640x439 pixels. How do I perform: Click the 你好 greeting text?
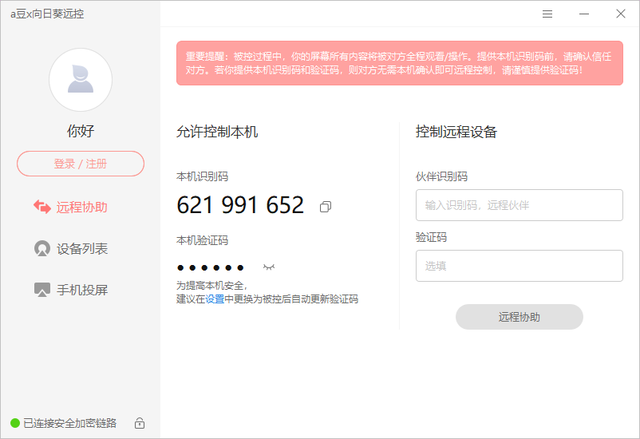point(80,131)
